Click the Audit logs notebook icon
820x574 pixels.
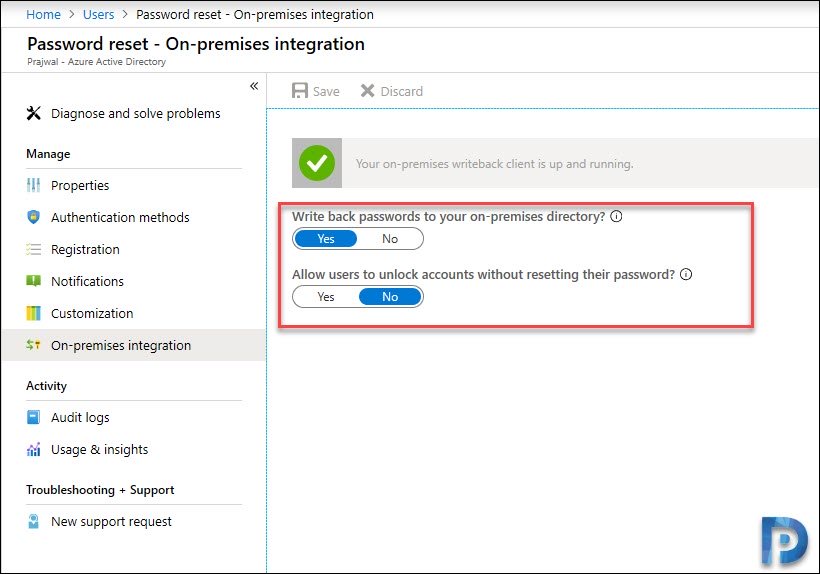(x=33, y=417)
